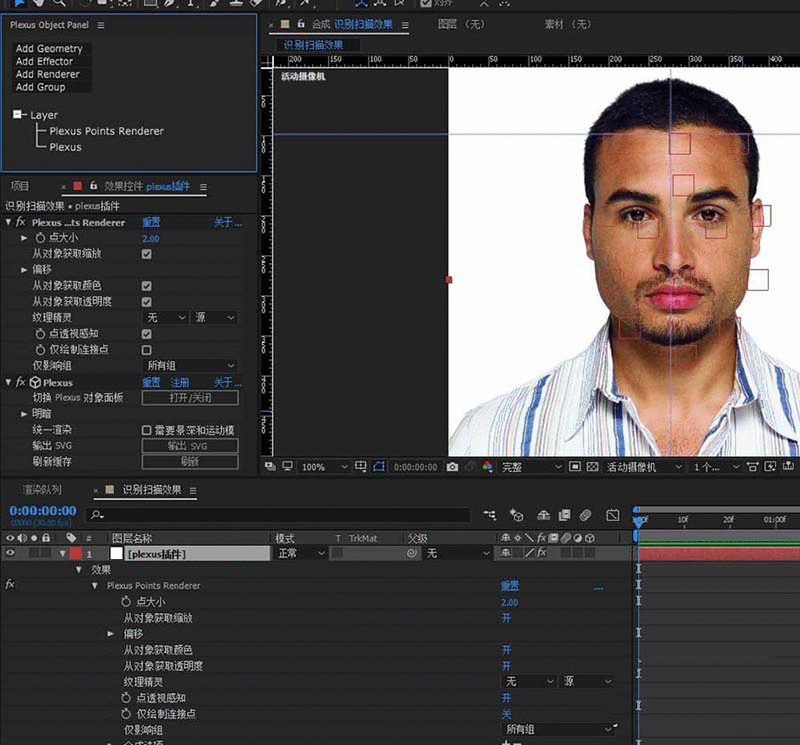Enable the 仅绘制连接点 checkbox
Screen dimensions: 800x745
pos(147,350)
